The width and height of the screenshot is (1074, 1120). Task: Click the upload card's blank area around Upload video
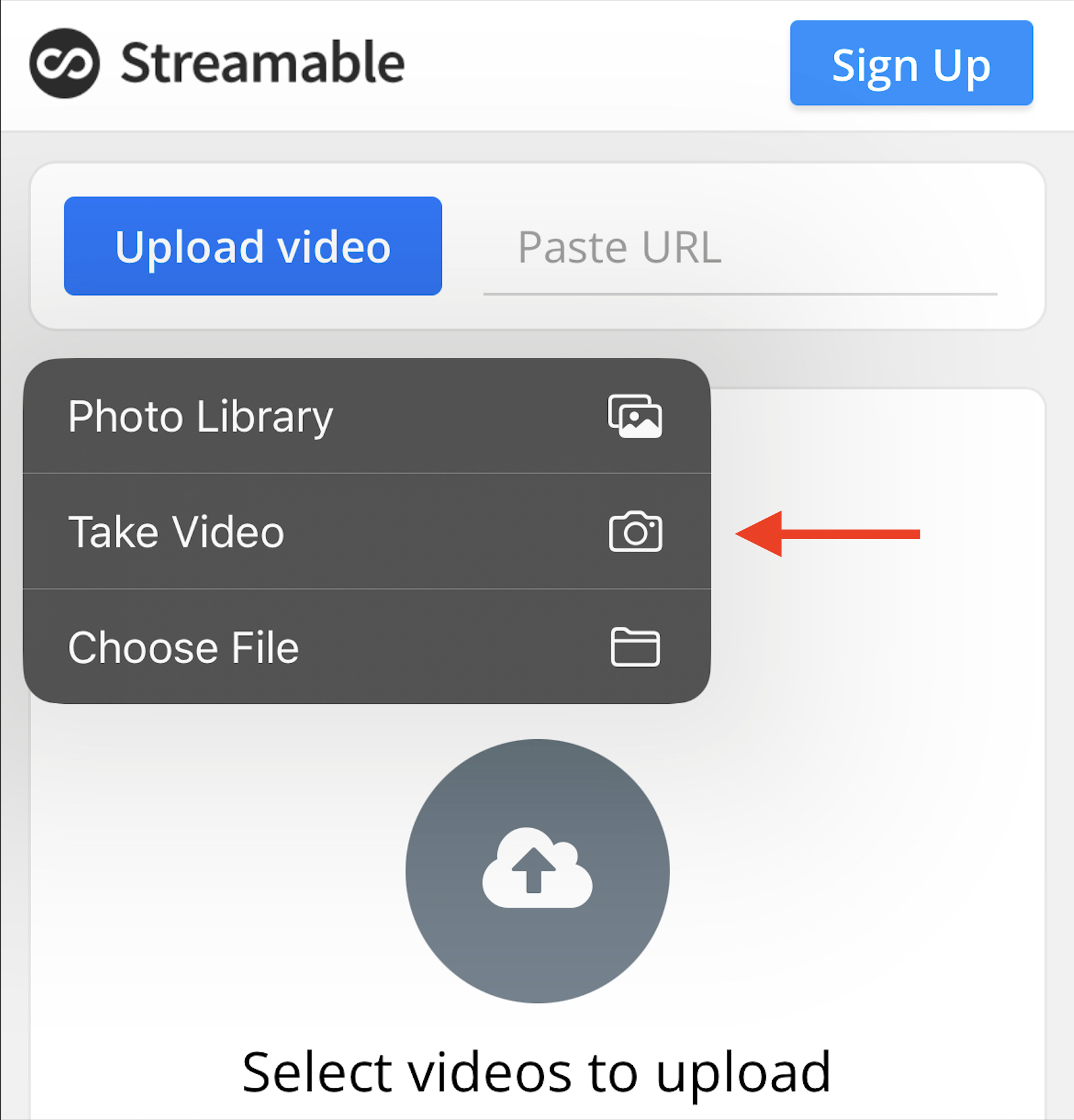(x=538, y=181)
